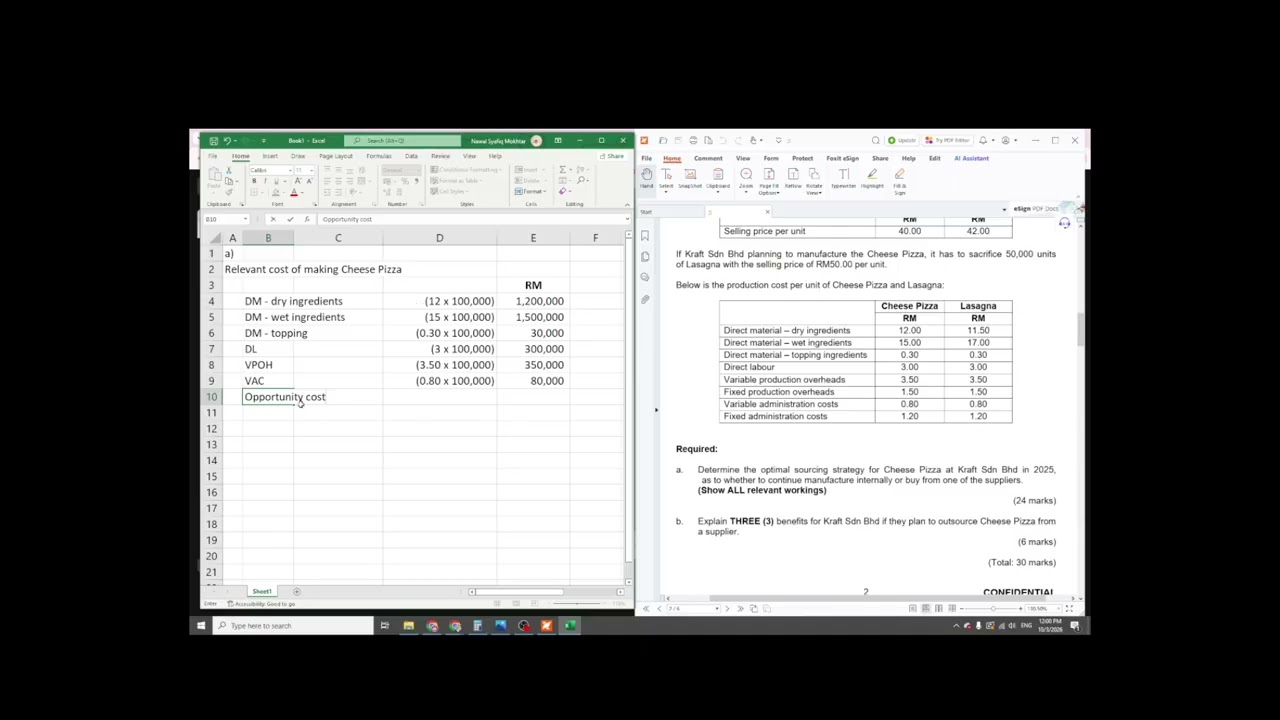The height and width of the screenshot is (720, 1280).
Task: Click the percent style icon in Excel
Action: pos(405,181)
